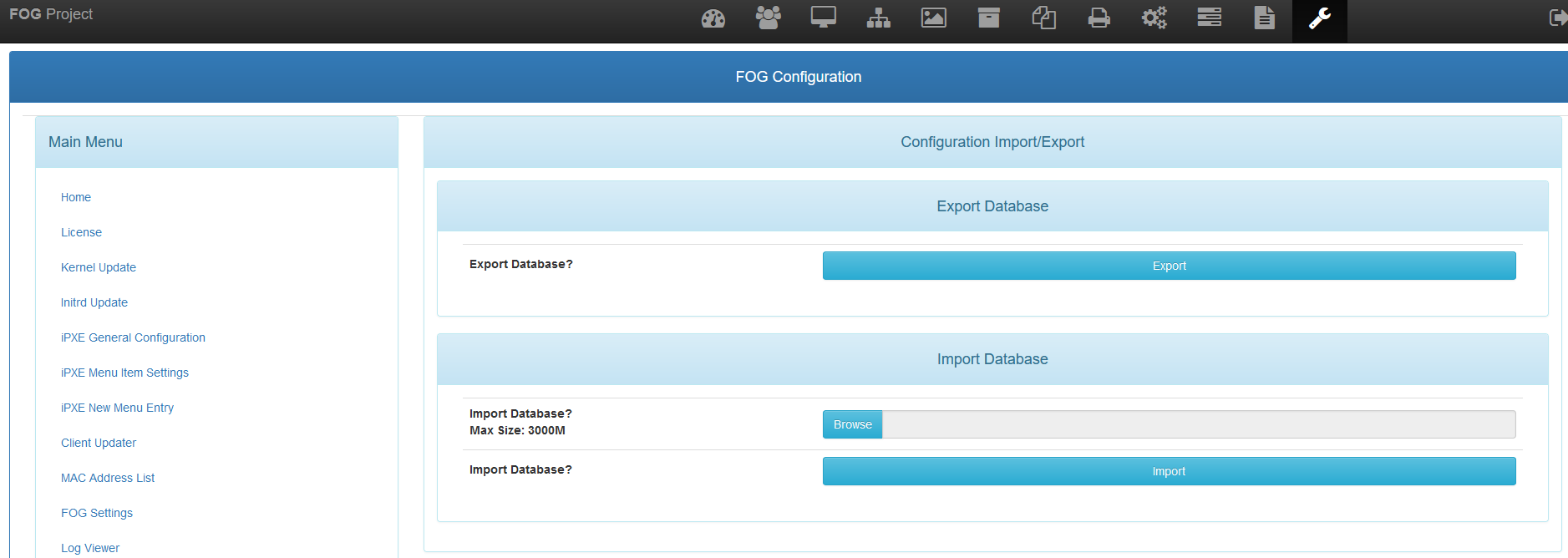Open the Printers icon
Screen dimensions: 1568x558
click(1099, 18)
